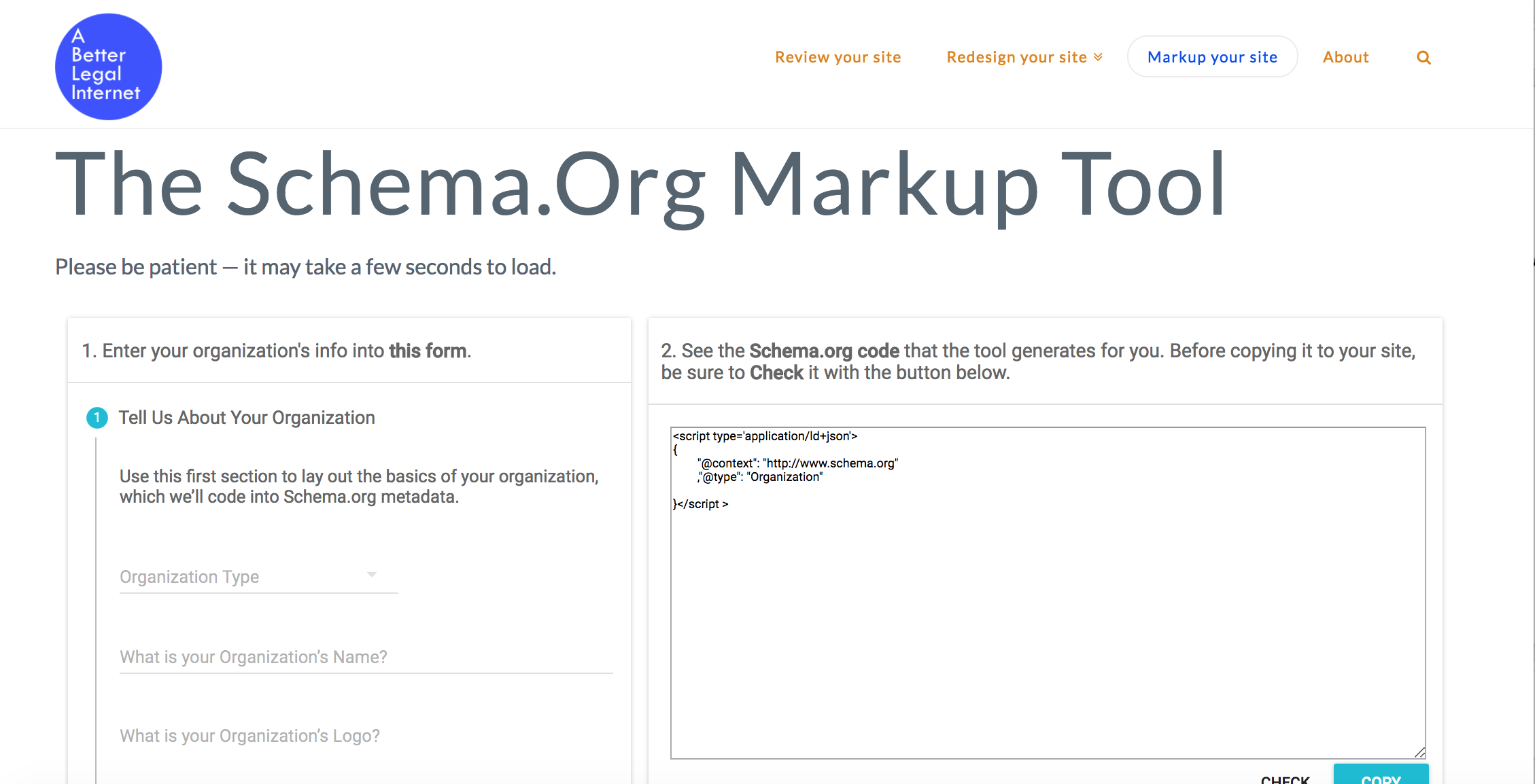This screenshot has height=784, width=1535.
Task: Go to the About page
Action: 1345,57
